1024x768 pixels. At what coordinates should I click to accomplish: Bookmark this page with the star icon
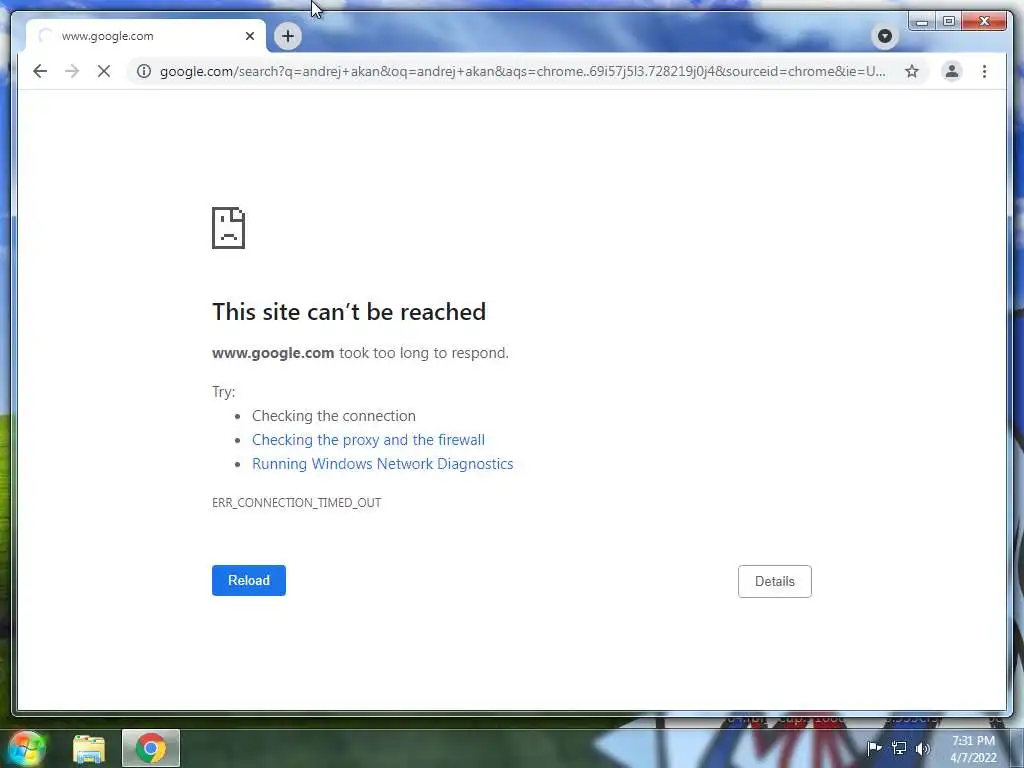[x=912, y=71]
